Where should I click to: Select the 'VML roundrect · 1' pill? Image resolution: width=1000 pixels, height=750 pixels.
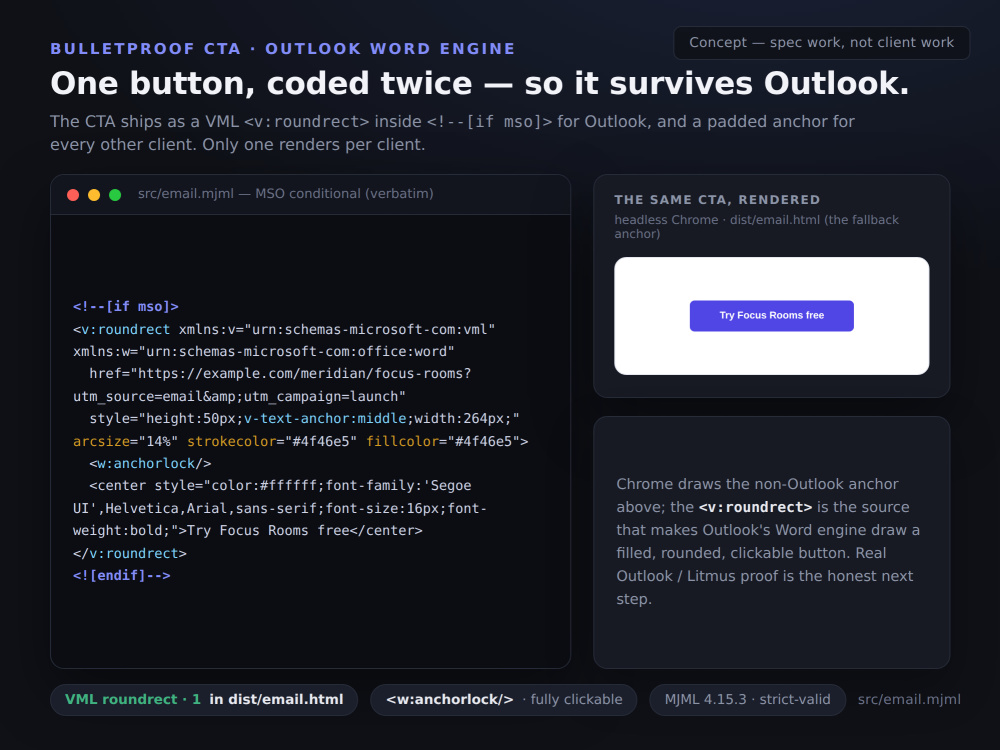(x=204, y=700)
